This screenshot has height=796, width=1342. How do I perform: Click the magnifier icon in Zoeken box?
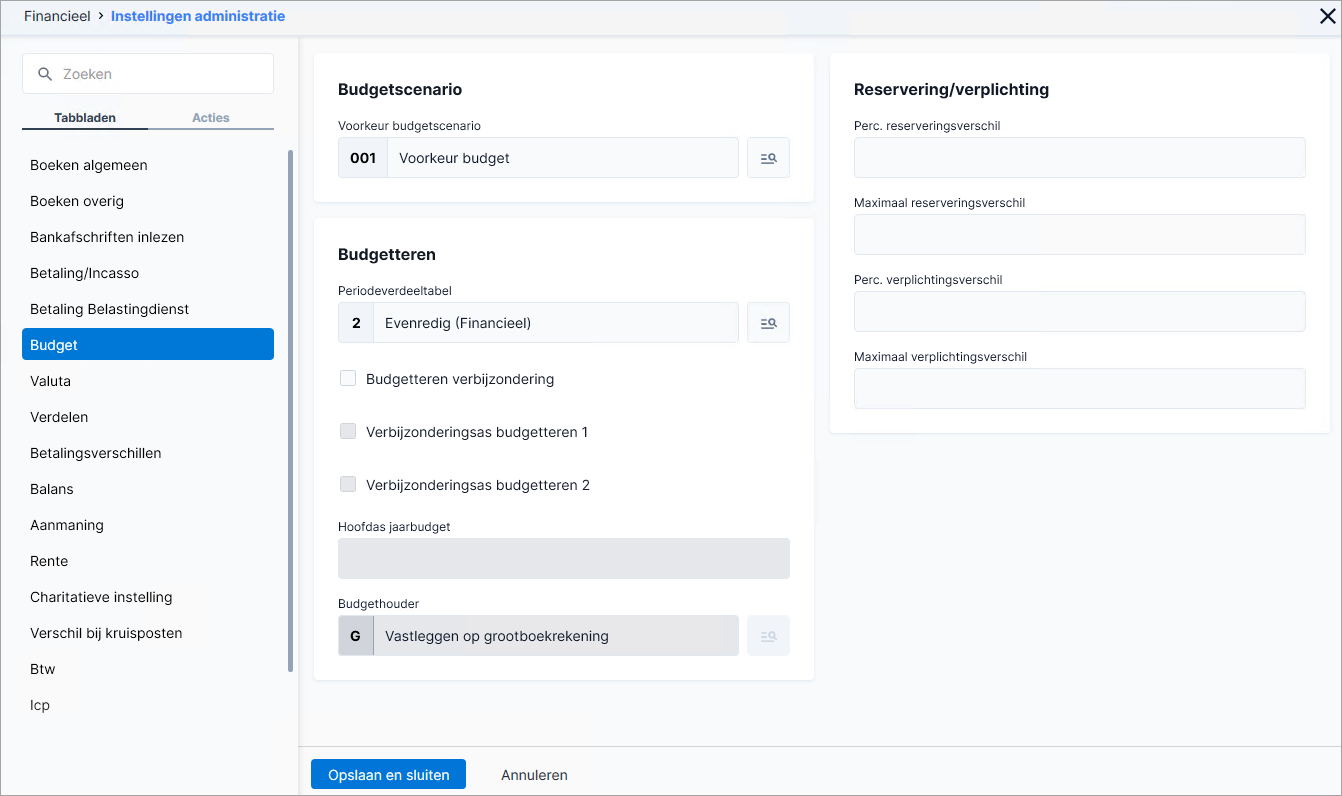pyautogui.click(x=44, y=74)
